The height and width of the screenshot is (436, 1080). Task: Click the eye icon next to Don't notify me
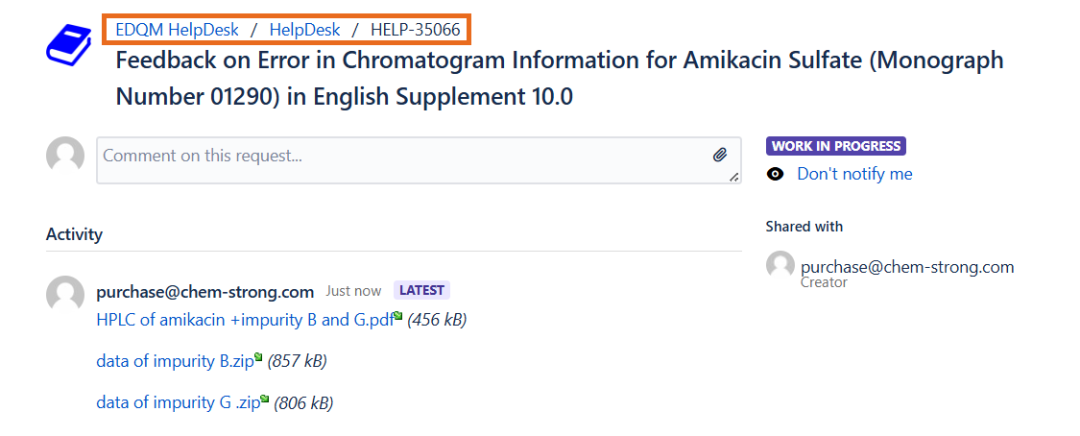pos(776,174)
